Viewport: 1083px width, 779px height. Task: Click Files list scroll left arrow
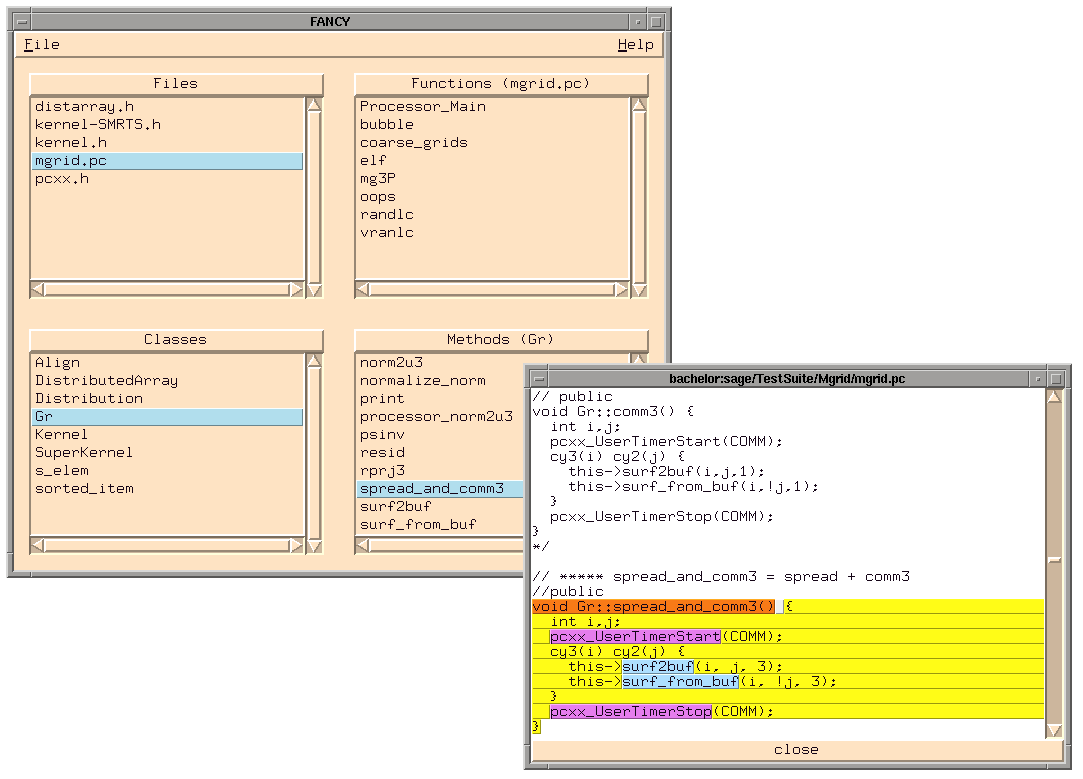click(x=38, y=289)
